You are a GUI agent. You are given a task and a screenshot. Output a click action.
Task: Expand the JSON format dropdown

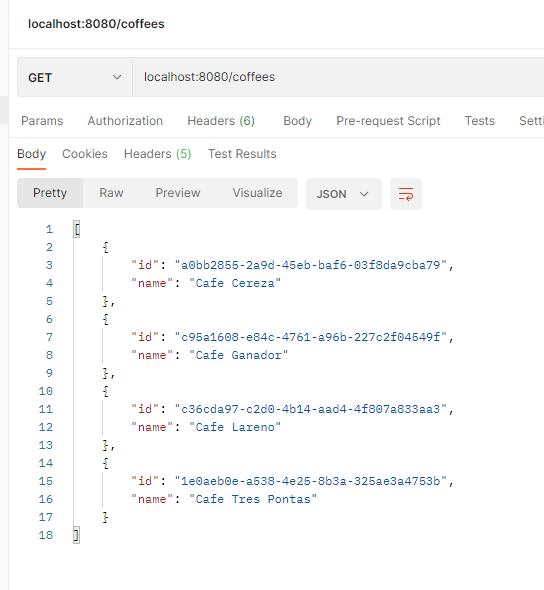click(x=343, y=194)
